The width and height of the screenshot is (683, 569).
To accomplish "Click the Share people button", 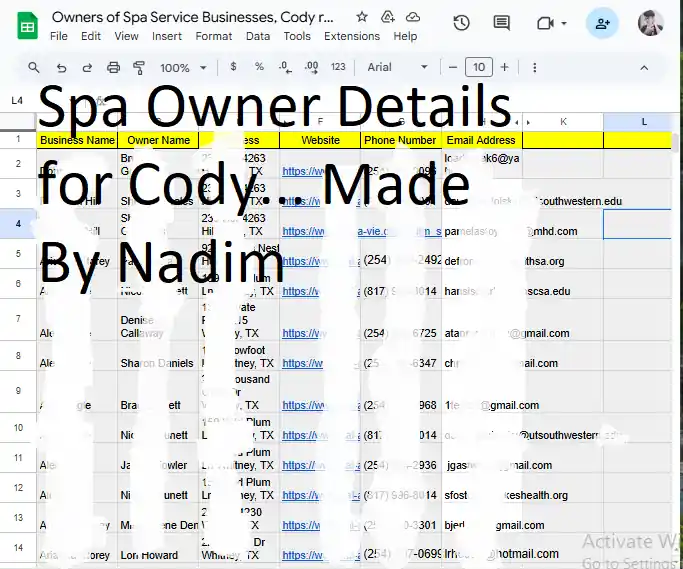I will click(602, 23).
